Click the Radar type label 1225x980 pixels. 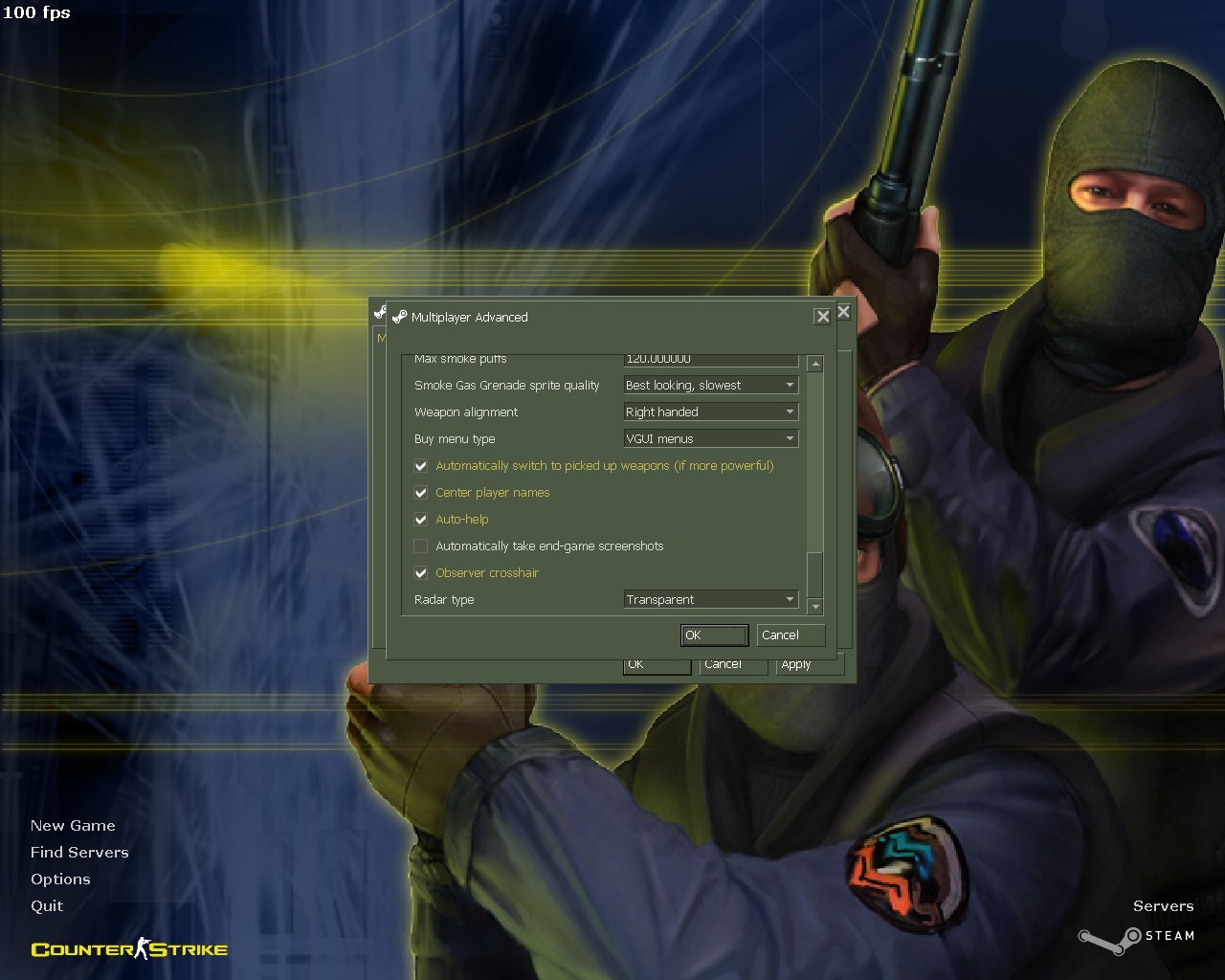click(444, 600)
